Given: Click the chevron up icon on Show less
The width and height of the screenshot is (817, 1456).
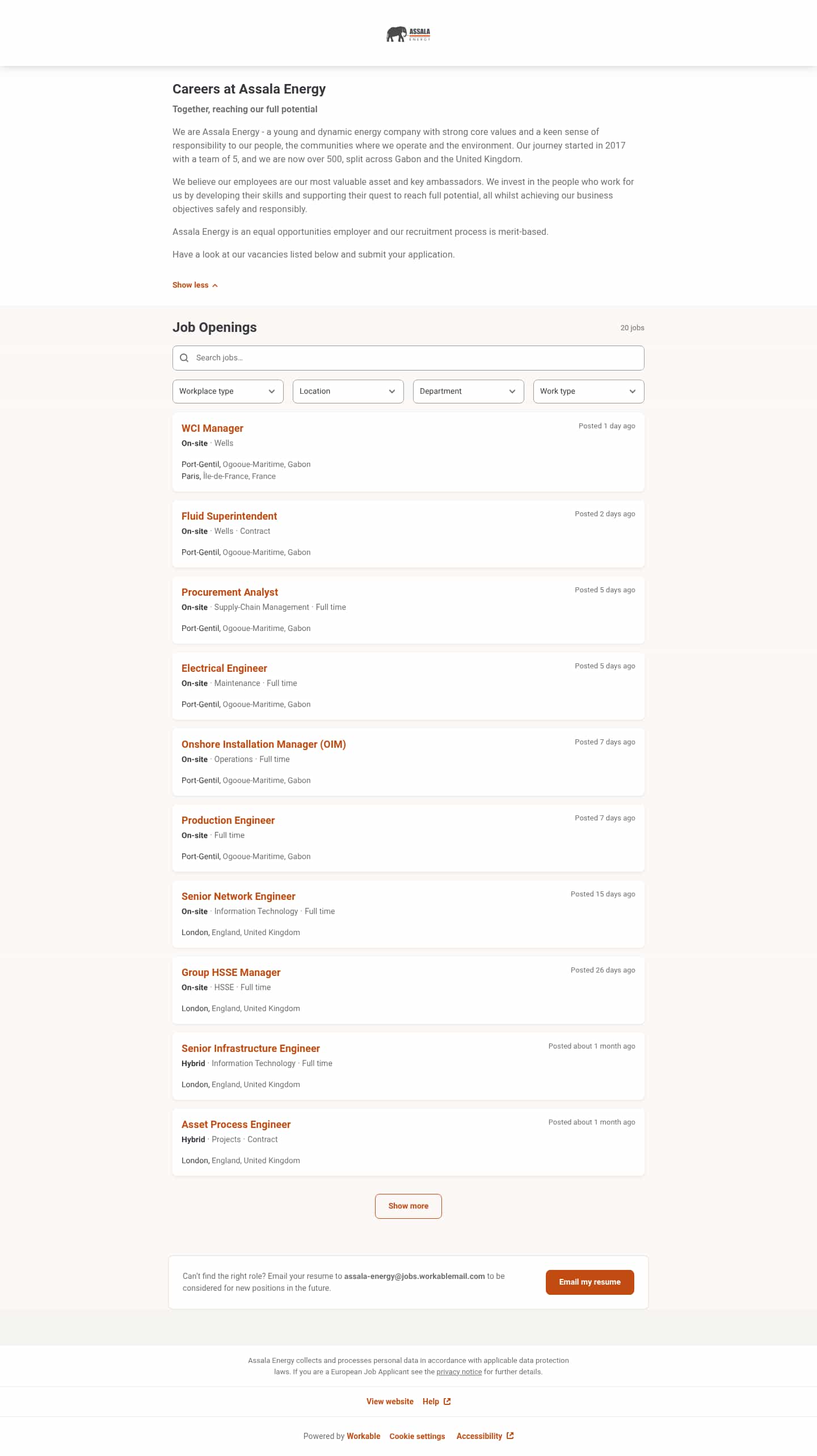Looking at the screenshot, I should (214, 285).
